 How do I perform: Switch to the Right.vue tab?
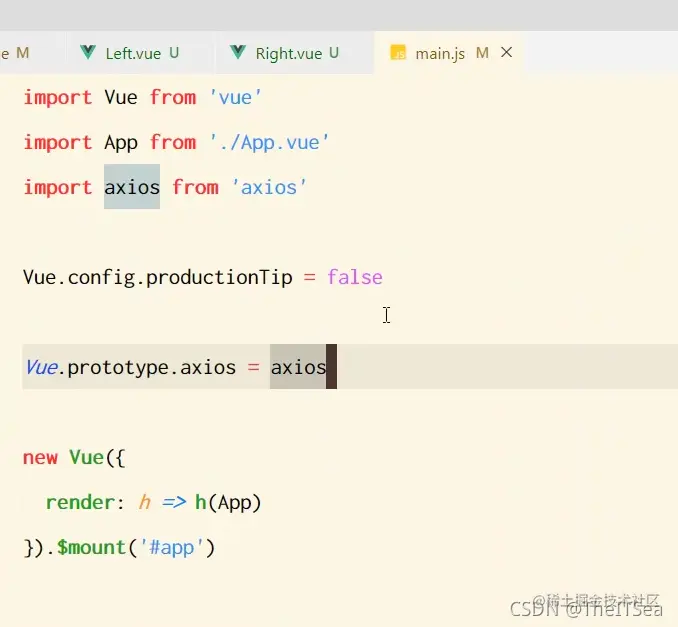pos(294,53)
